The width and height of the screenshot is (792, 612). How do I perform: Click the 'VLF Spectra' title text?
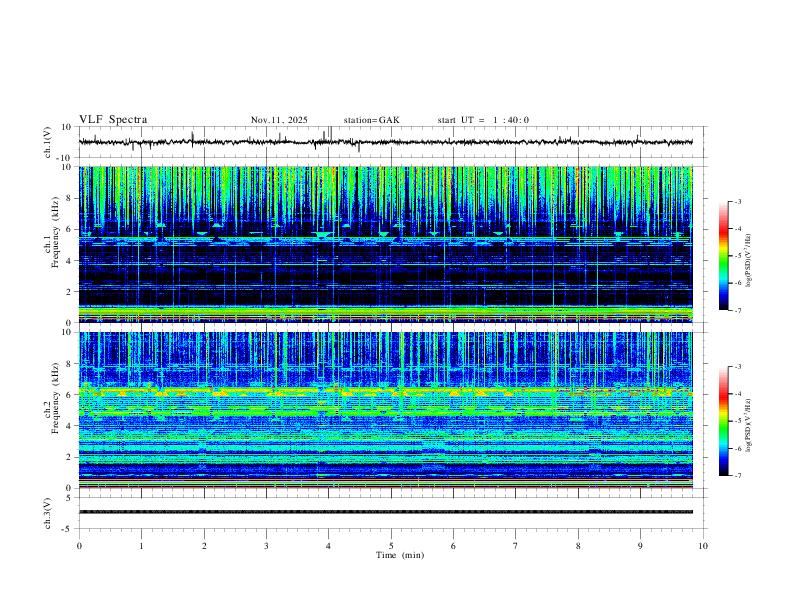click(x=113, y=120)
